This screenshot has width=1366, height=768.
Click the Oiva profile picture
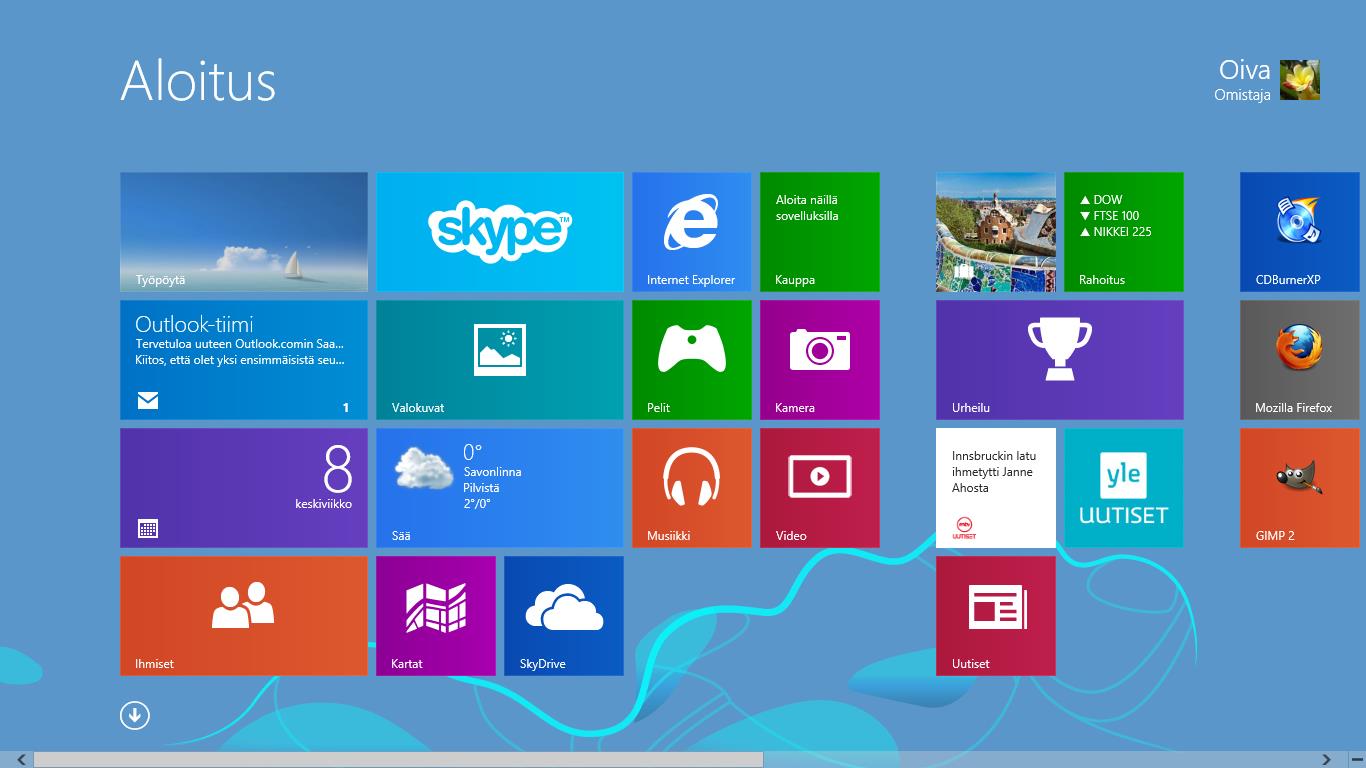pos(1300,80)
